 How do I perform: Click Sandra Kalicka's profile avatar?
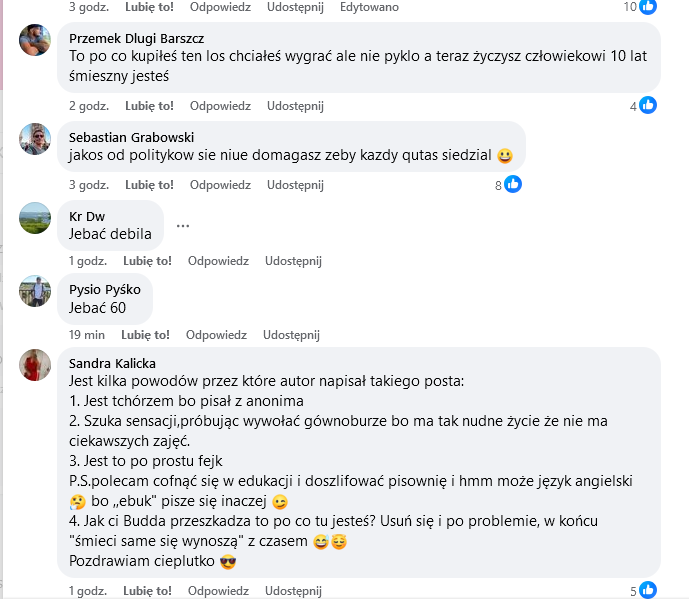pos(35,365)
